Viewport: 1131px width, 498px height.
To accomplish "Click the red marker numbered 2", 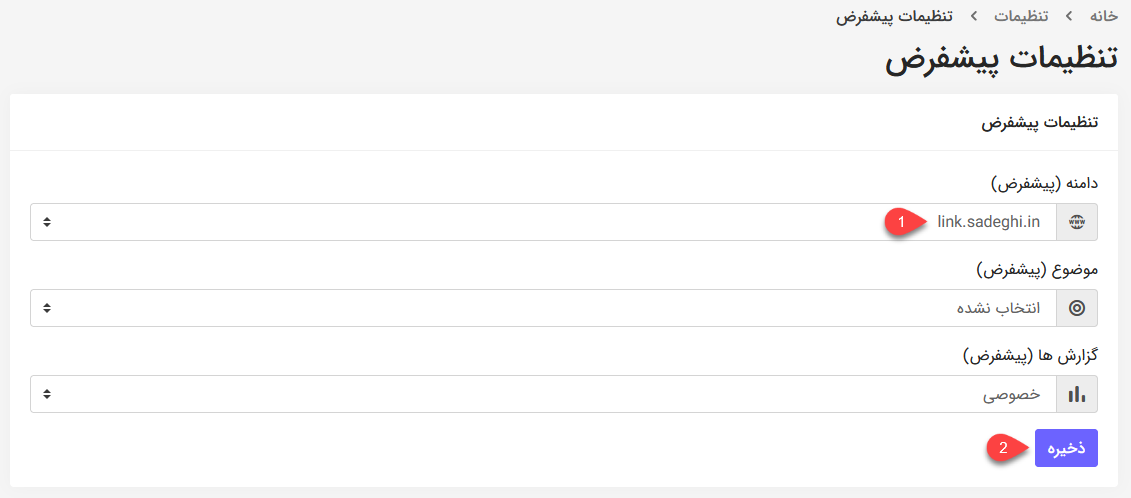I will pyautogui.click(x=1002, y=447).
